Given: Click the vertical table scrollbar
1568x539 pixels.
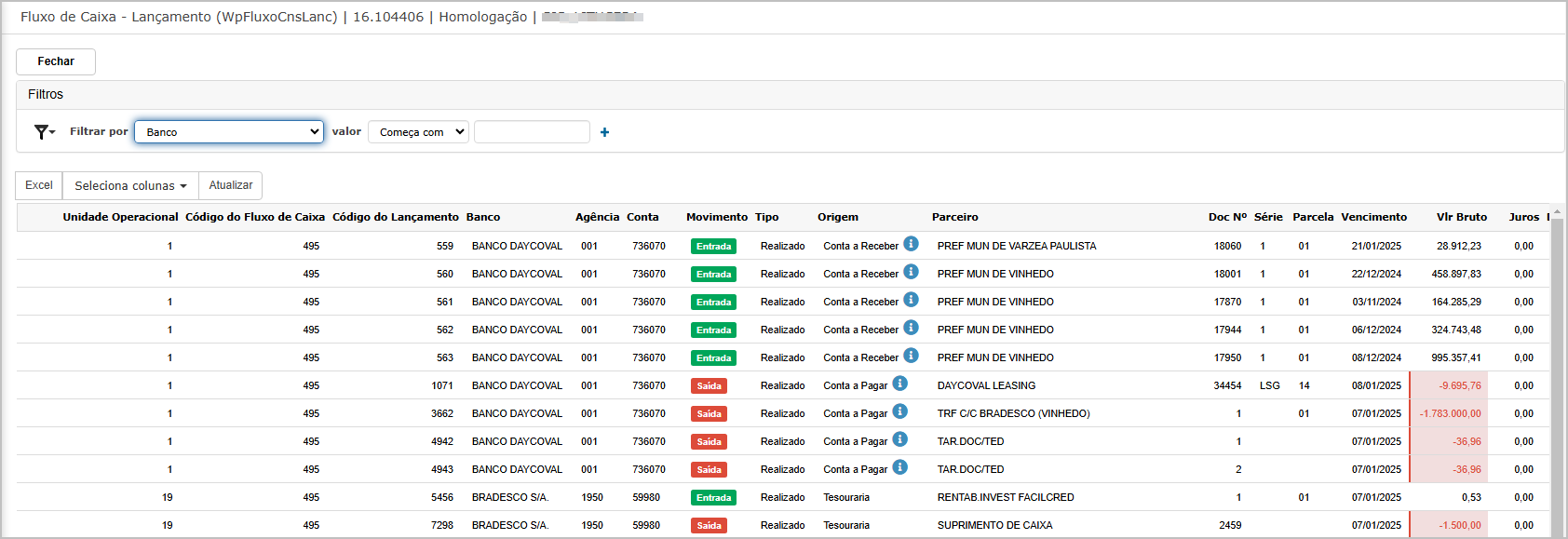Looking at the screenshot, I should click(1557, 372).
